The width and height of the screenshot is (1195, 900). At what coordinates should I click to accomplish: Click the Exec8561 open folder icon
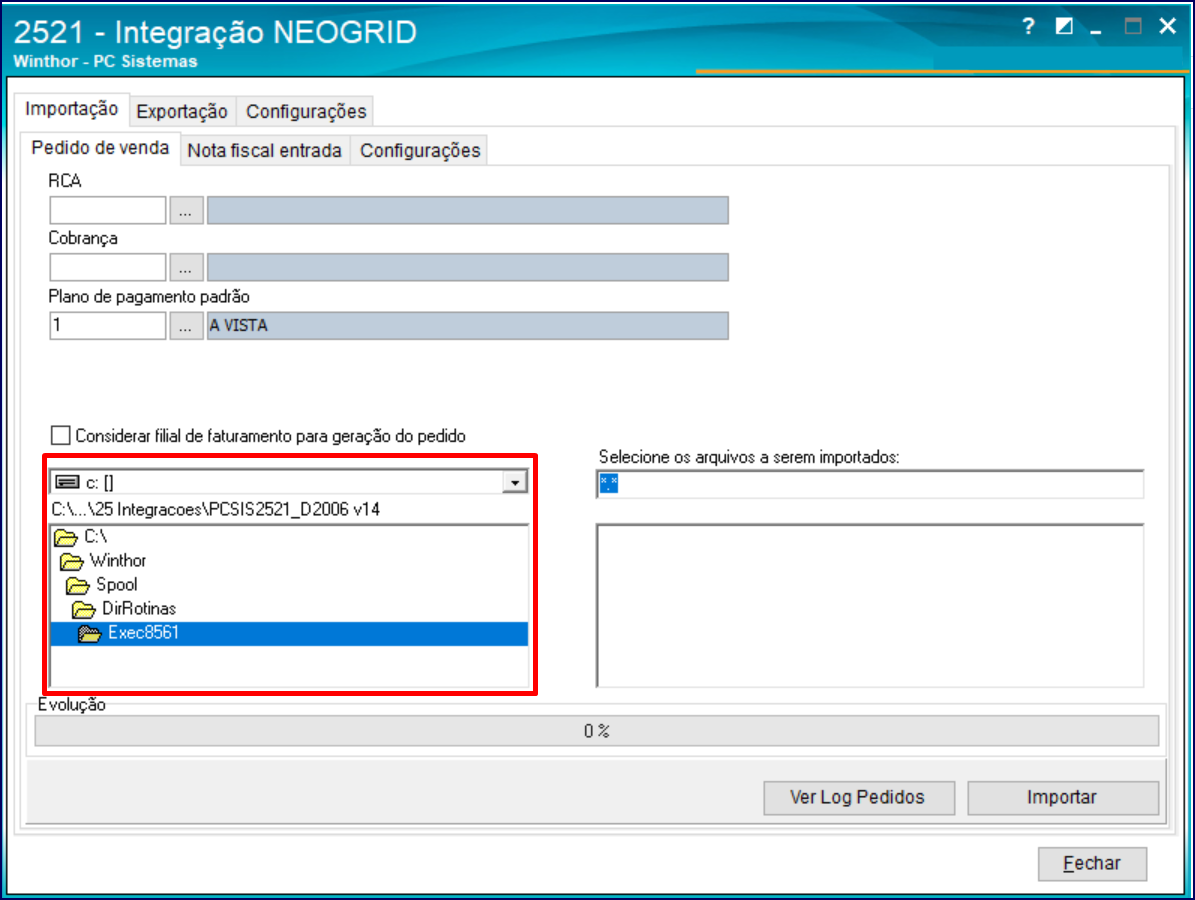(89, 633)
